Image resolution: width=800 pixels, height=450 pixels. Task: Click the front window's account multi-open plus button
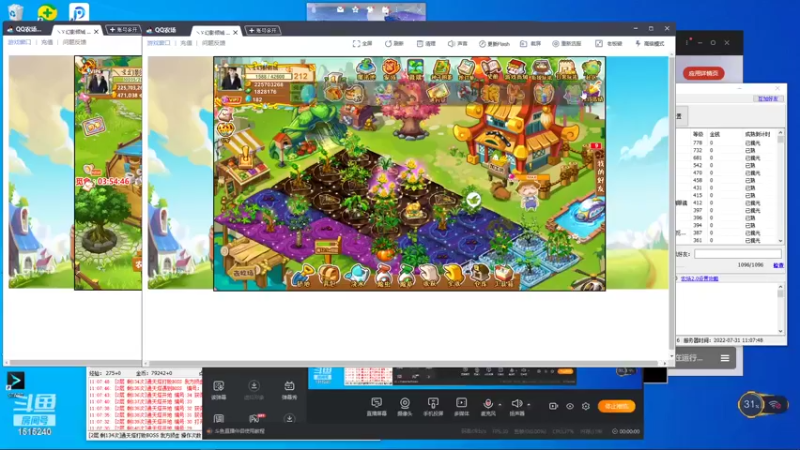point(263,31)
